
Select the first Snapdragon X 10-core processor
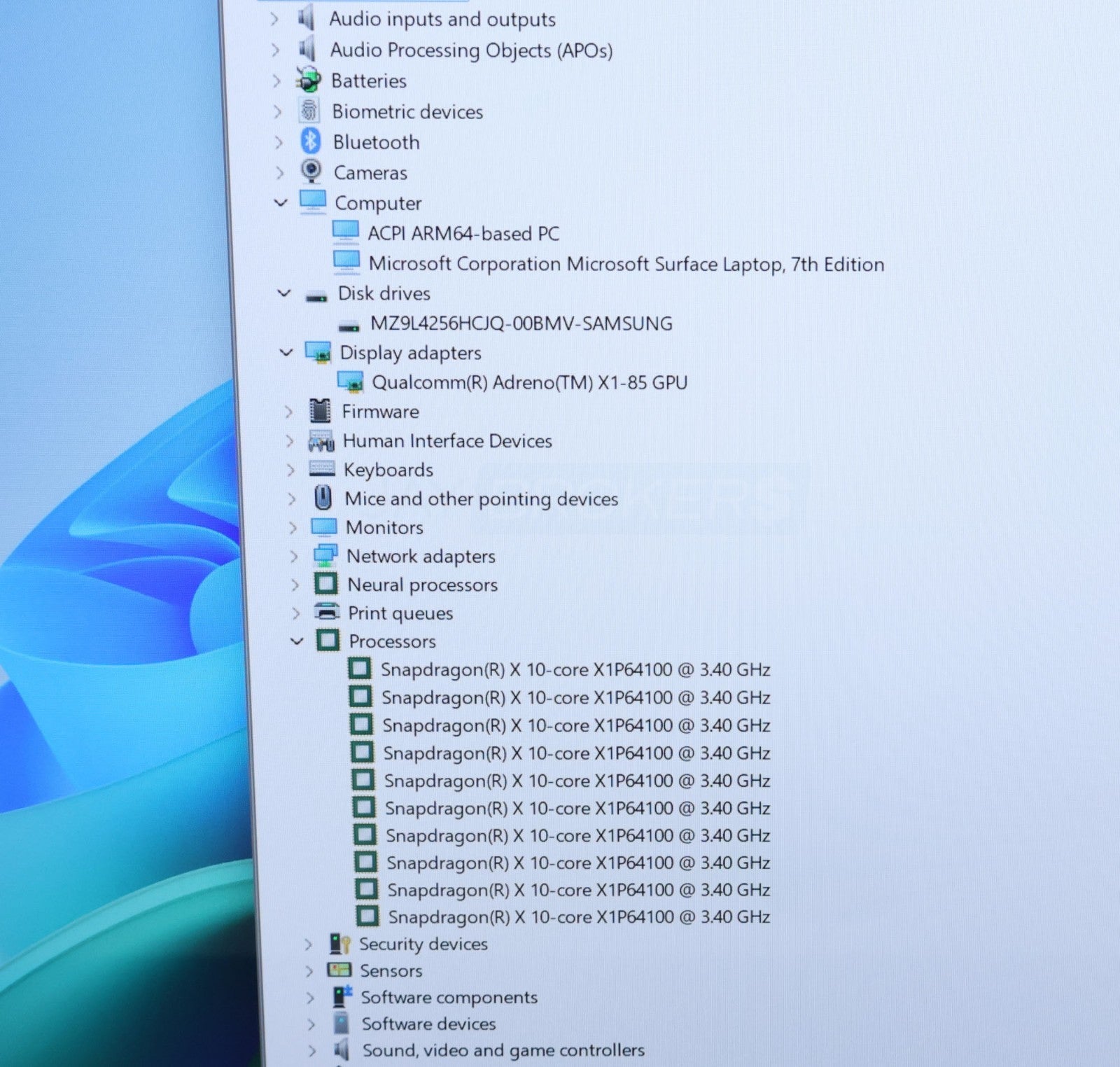[x=575, y=669]
